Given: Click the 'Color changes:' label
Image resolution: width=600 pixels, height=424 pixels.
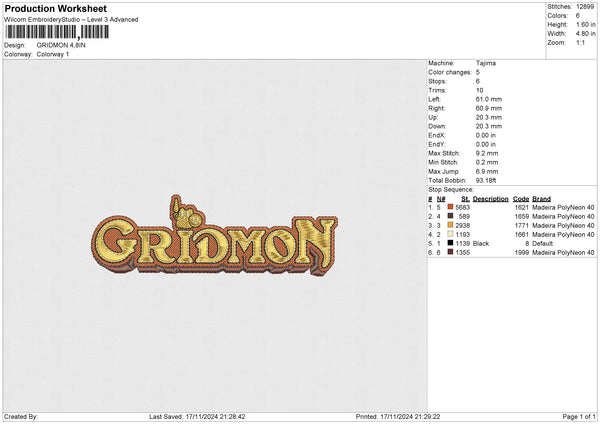Looking at the screenshot, I should (x=450, y=72).
